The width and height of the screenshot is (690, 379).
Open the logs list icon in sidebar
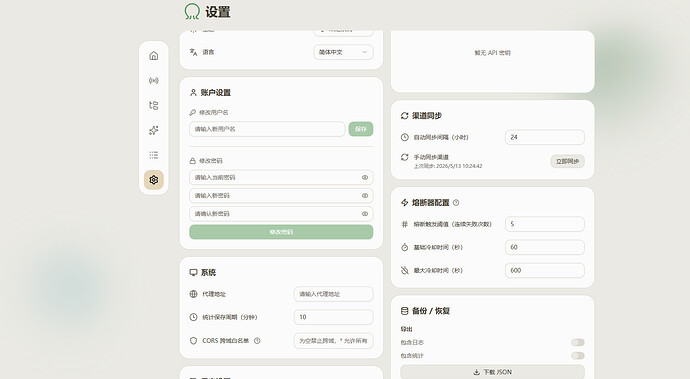(x=154, y=155)
